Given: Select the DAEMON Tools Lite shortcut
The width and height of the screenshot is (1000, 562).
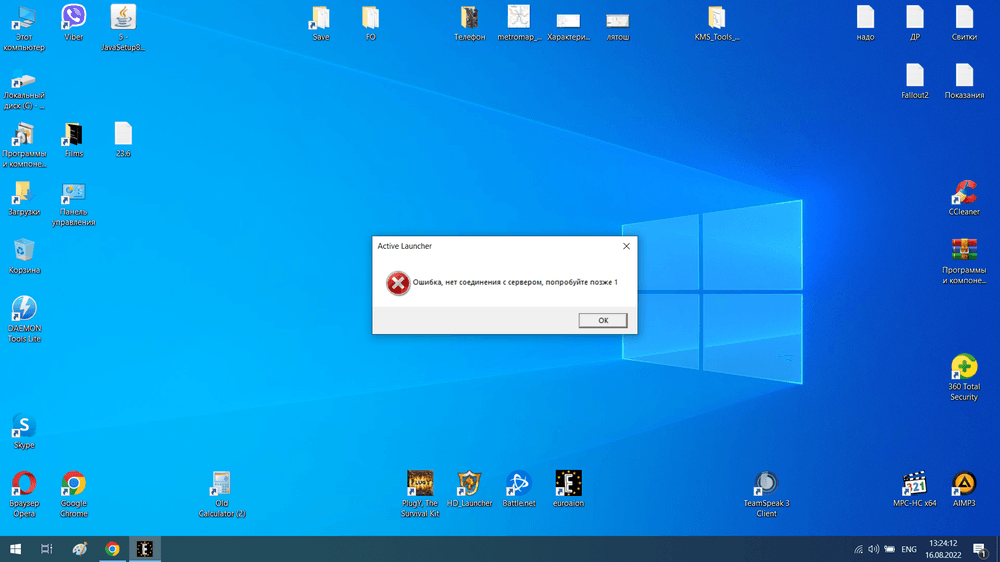Looking at the screenshot, I should [24, 310].
